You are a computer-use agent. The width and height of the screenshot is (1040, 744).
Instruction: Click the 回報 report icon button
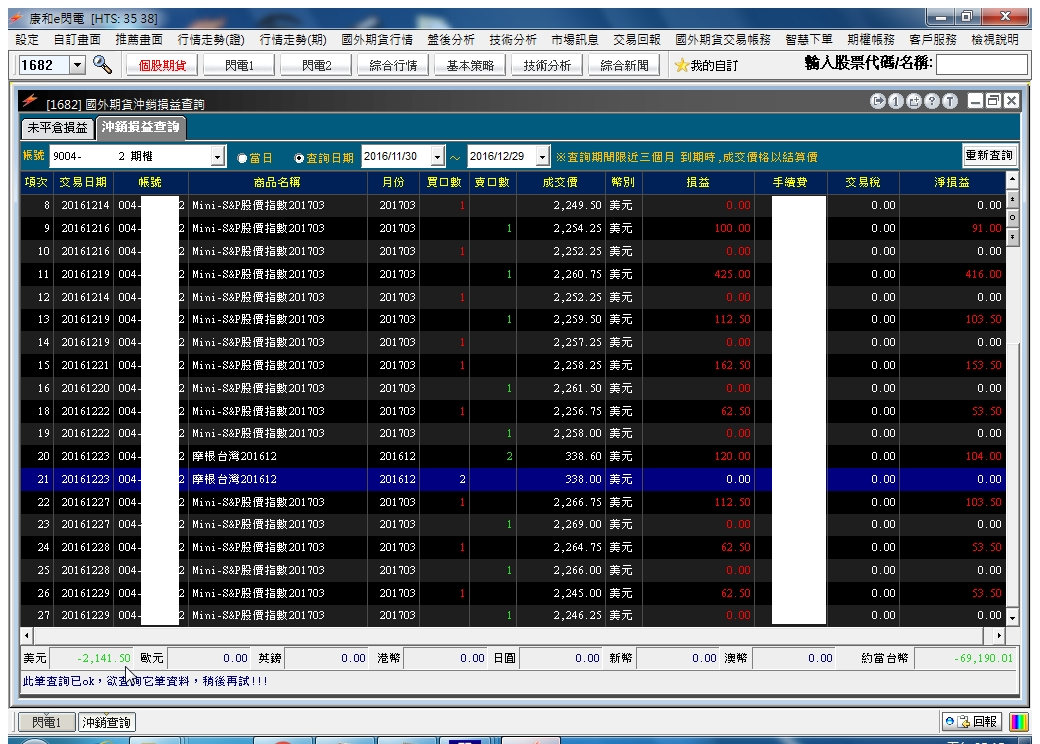point(972,721)
